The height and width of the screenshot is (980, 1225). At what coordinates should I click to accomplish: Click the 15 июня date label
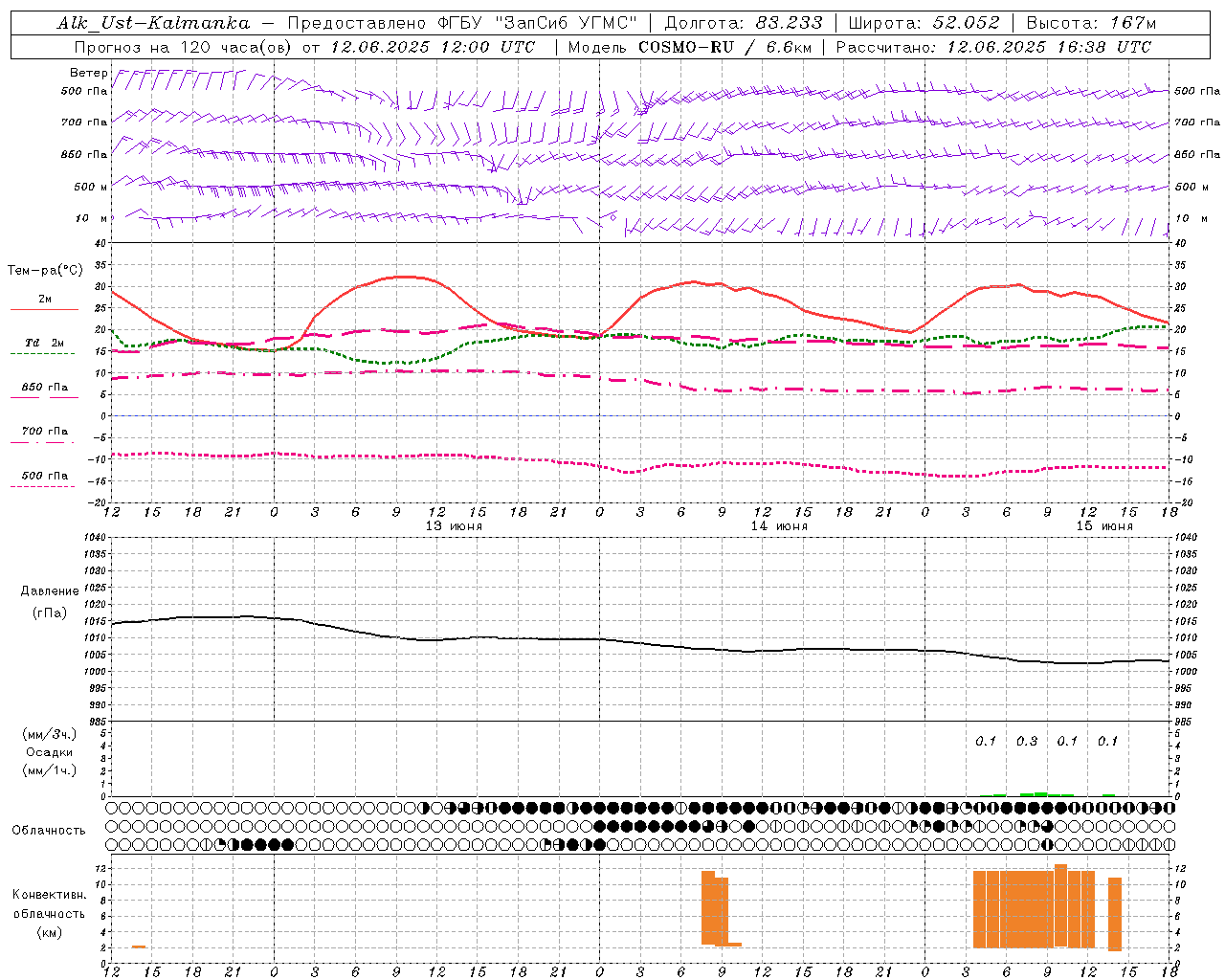(1104, 526)
